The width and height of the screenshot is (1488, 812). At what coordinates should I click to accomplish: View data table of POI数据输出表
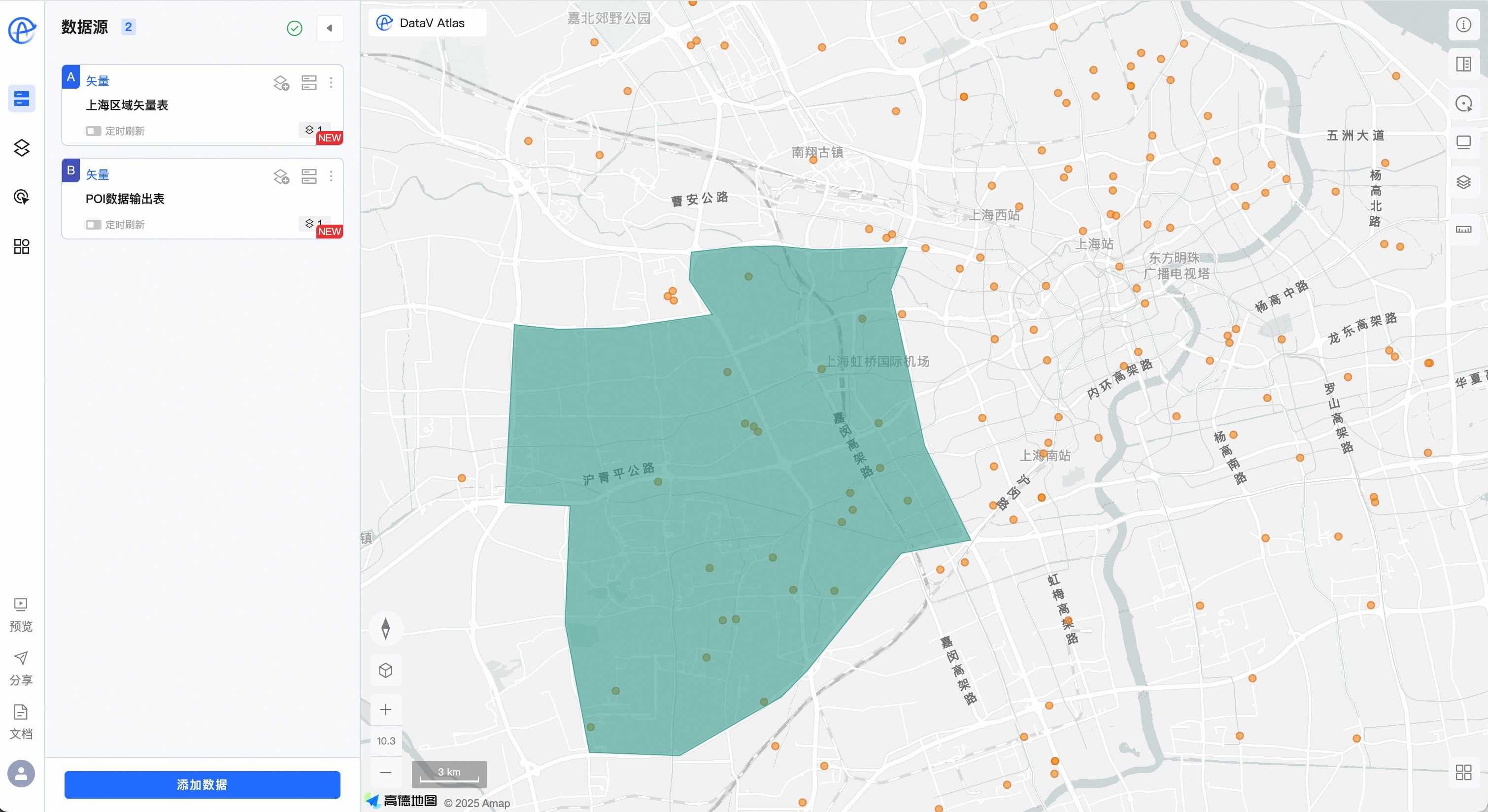pyautogui.click(x=309, y=176)
